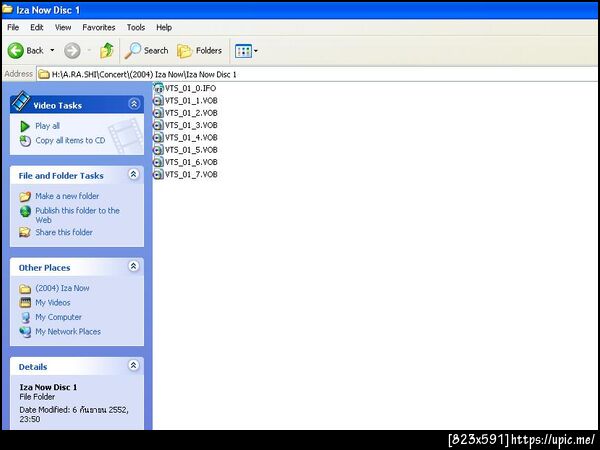Expand the Views dropdown arrow
The width and height of the screenshot is (600, 450).
pos(256,51)
